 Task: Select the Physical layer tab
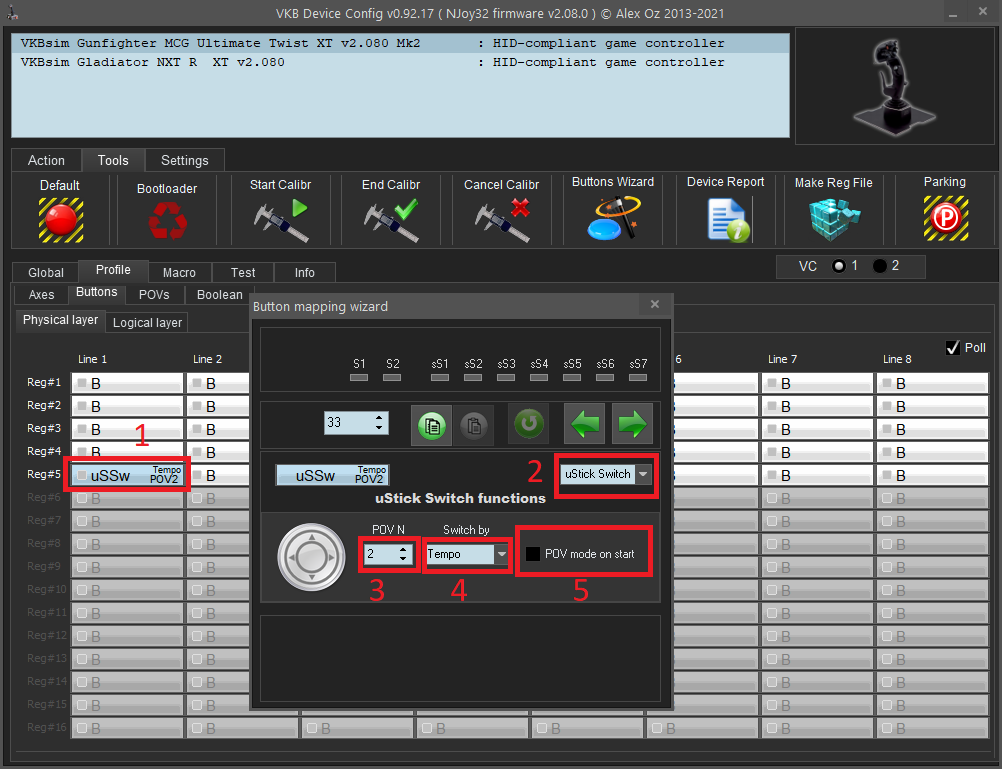(60, 320)
